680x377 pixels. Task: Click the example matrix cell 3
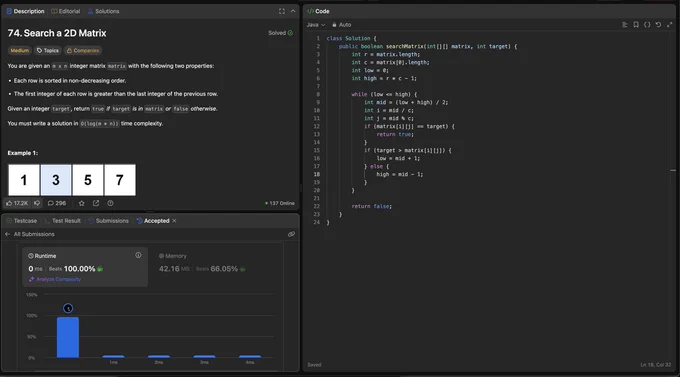pos(56,180)
